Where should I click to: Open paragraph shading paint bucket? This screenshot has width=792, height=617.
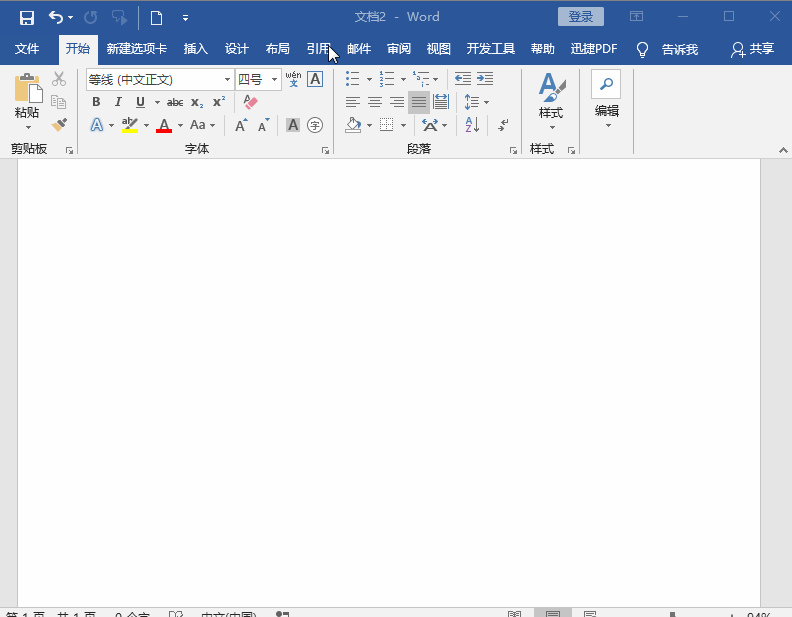353,125
